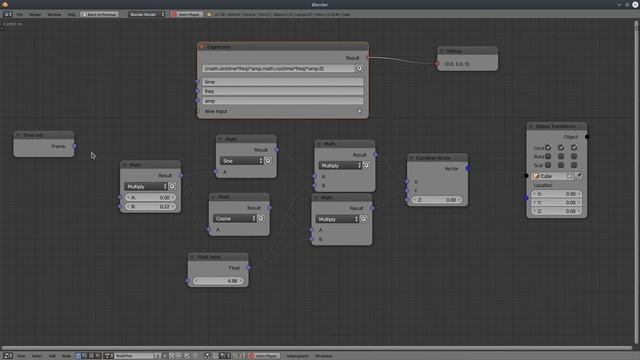Click Vector output socket of Combine Vector
The image size is (640, 360).
468,168
